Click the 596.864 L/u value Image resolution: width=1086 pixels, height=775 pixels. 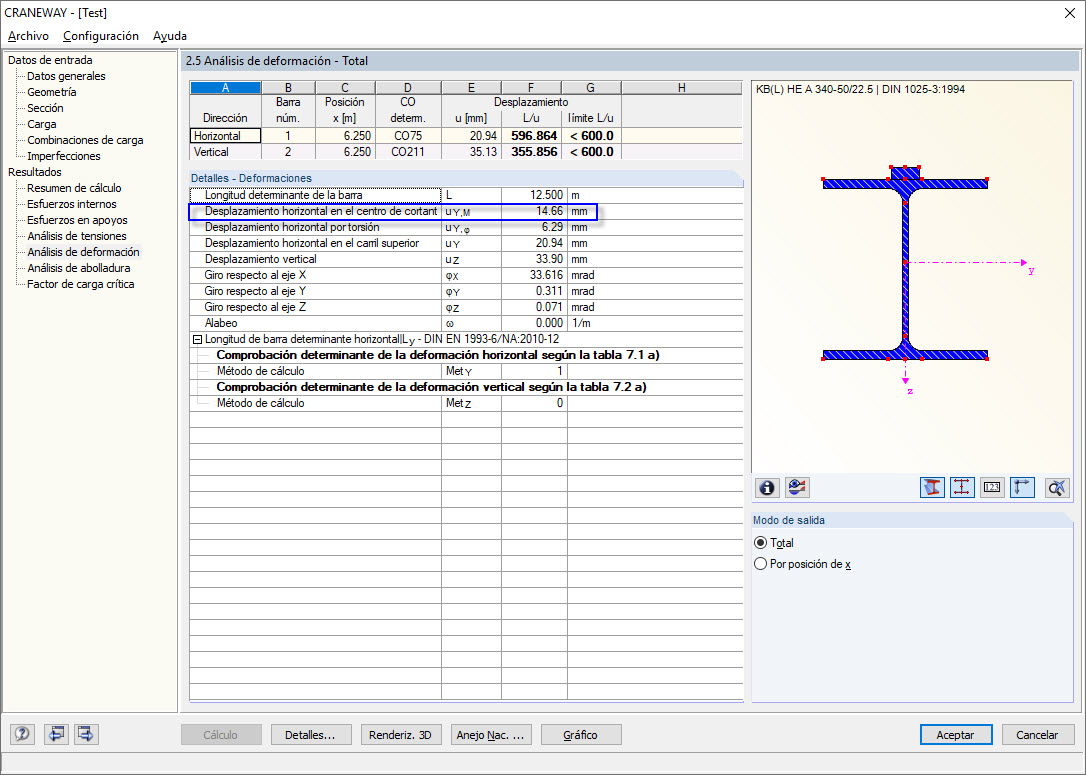pyautogui.click(x=531, y=136)
